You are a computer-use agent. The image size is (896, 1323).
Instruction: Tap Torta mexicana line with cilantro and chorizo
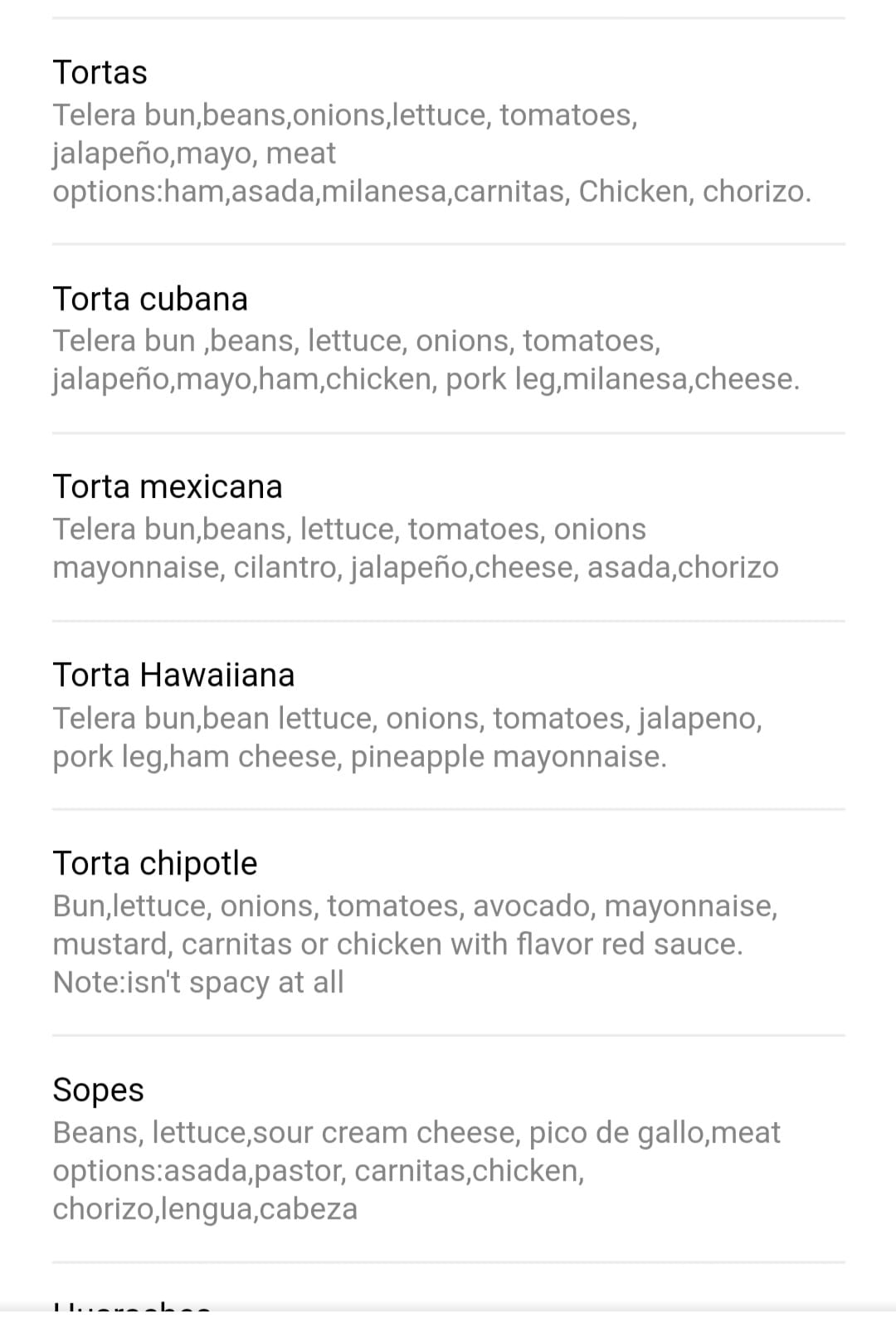click(415, 568)
